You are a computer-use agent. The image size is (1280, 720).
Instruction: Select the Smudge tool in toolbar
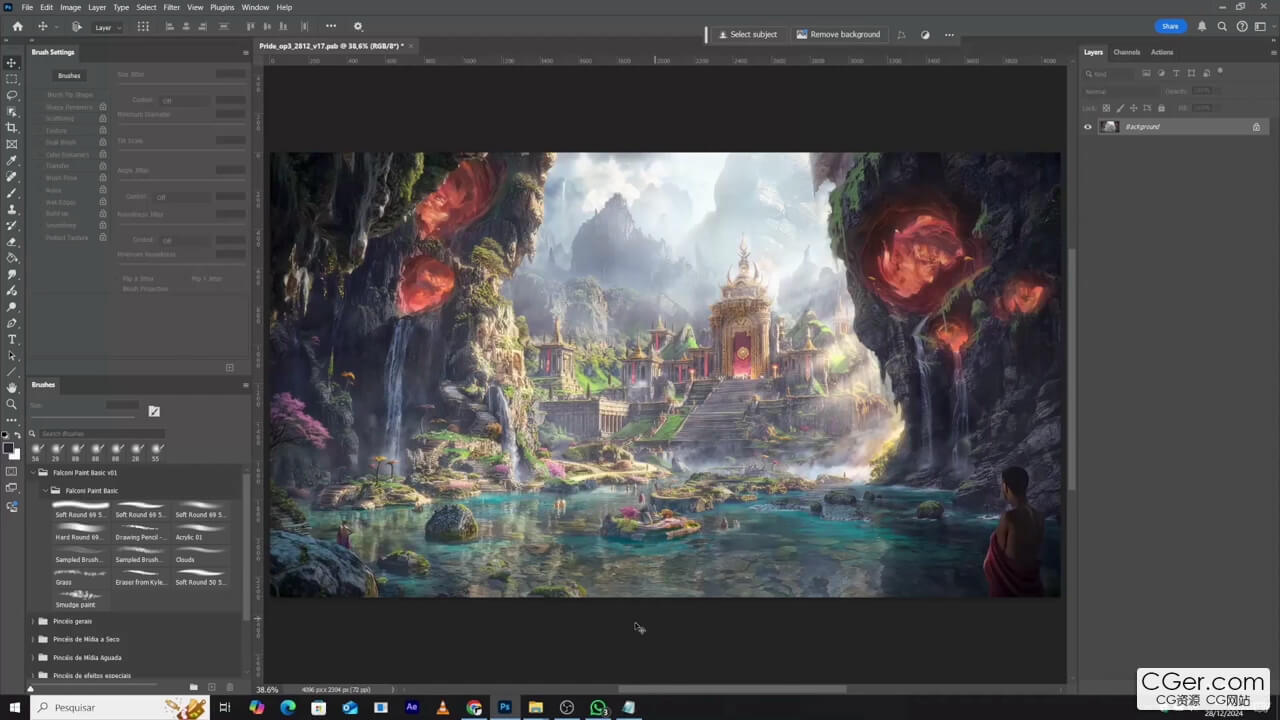point(12,274)
